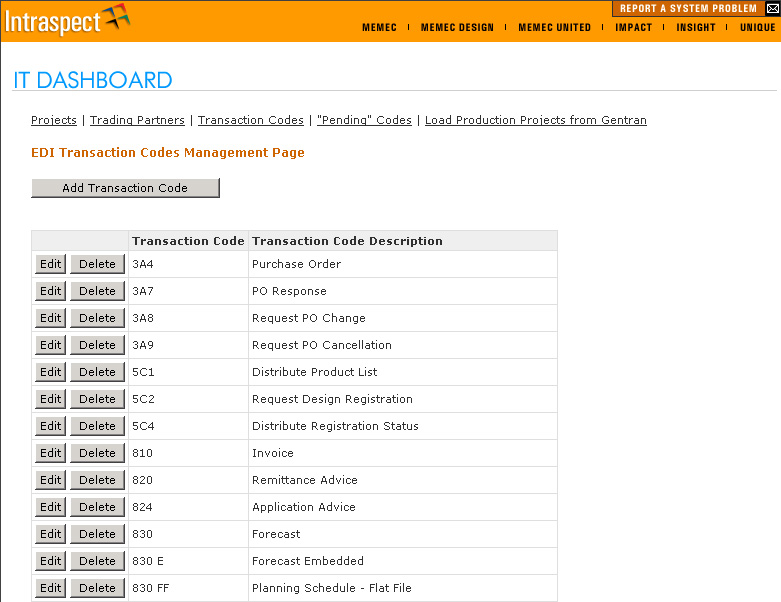
Task: Select the 'Application Advice' description
Action: coord(304,507)
